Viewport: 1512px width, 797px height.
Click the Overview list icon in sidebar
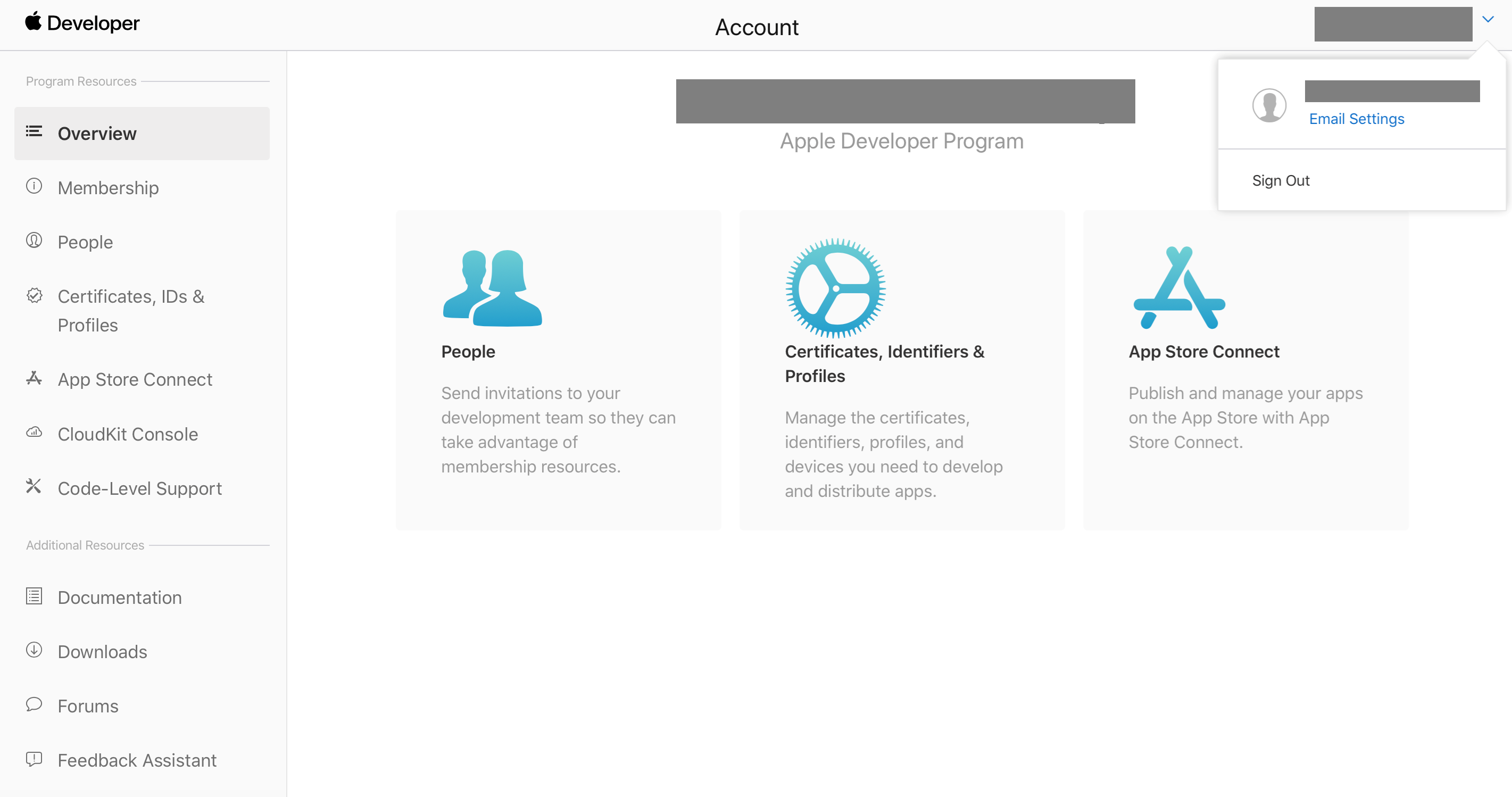(x=34, y=131)
